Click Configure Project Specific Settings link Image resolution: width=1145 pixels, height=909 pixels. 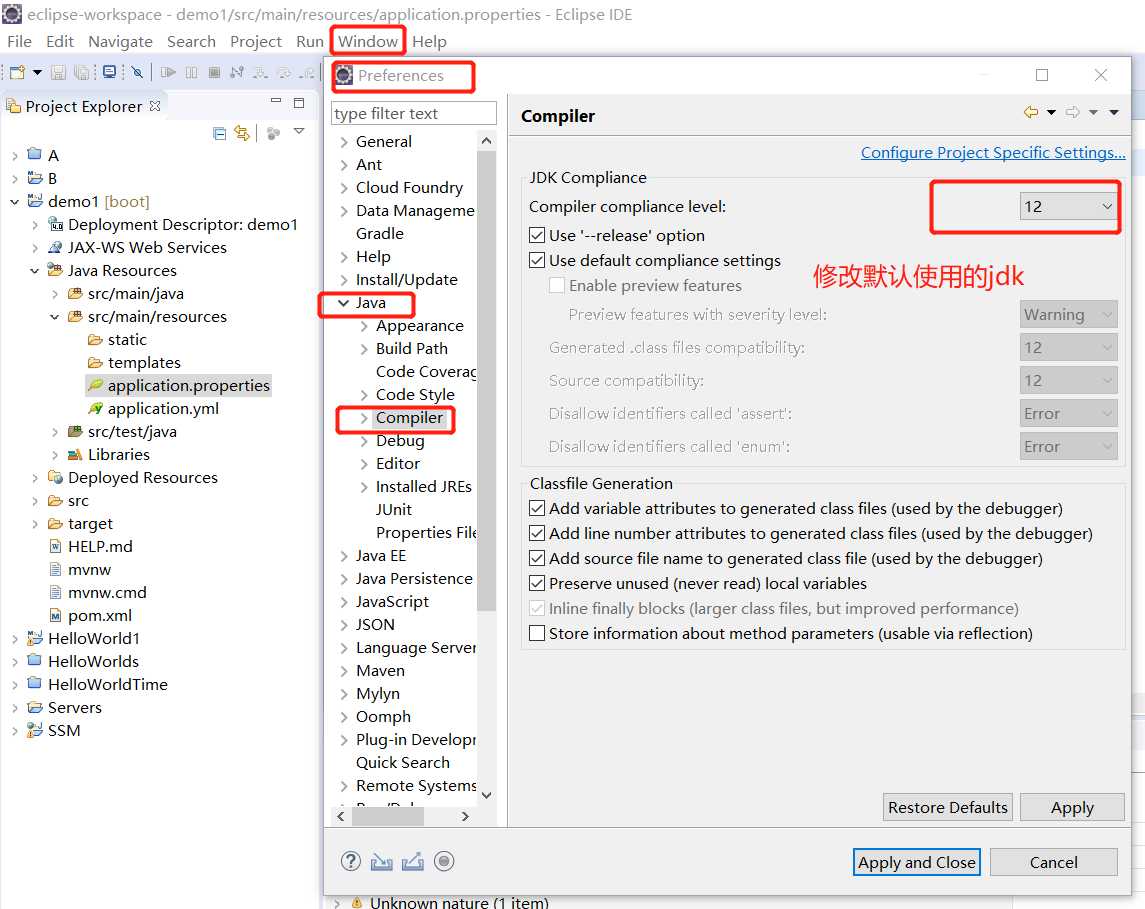(993, 153)
